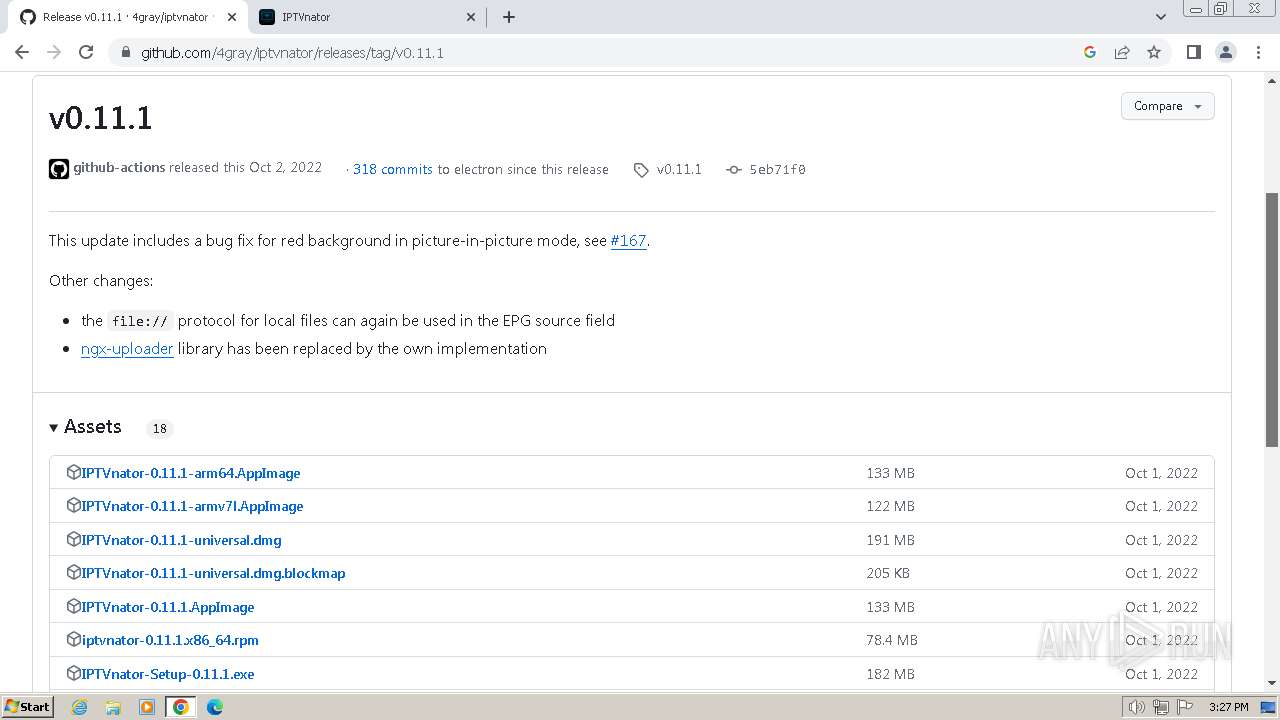
Task: Click the Assets count badge 18
Action: (159, 428)
